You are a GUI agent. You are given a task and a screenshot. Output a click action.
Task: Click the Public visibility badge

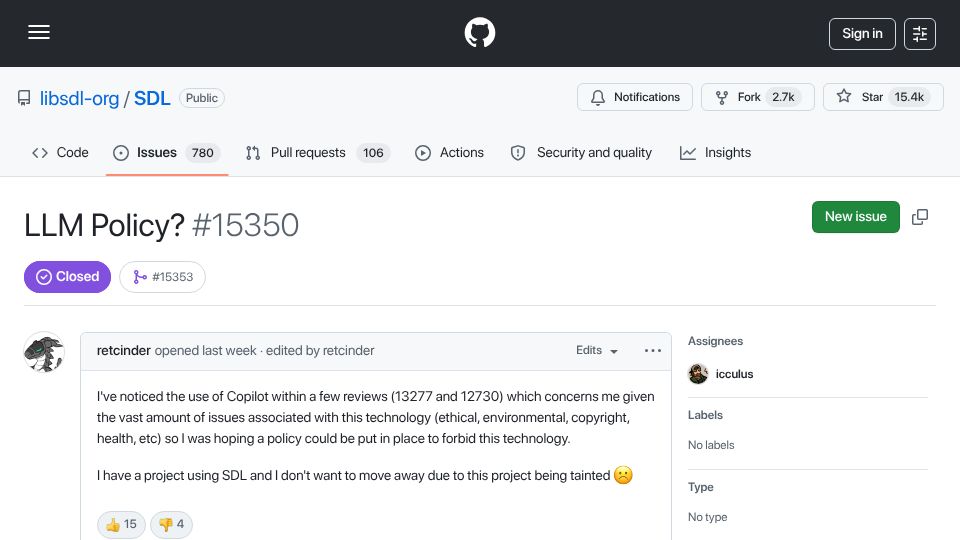point(201,98)
